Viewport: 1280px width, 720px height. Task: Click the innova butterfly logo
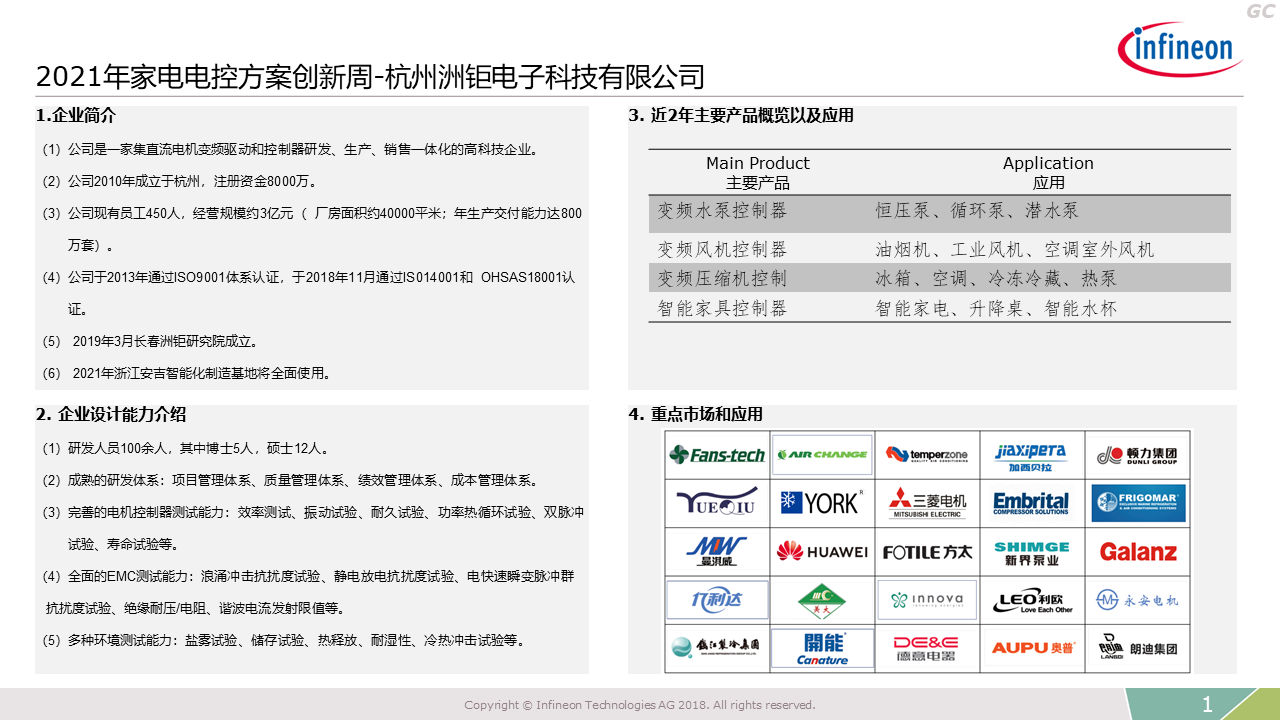point(927,600)
